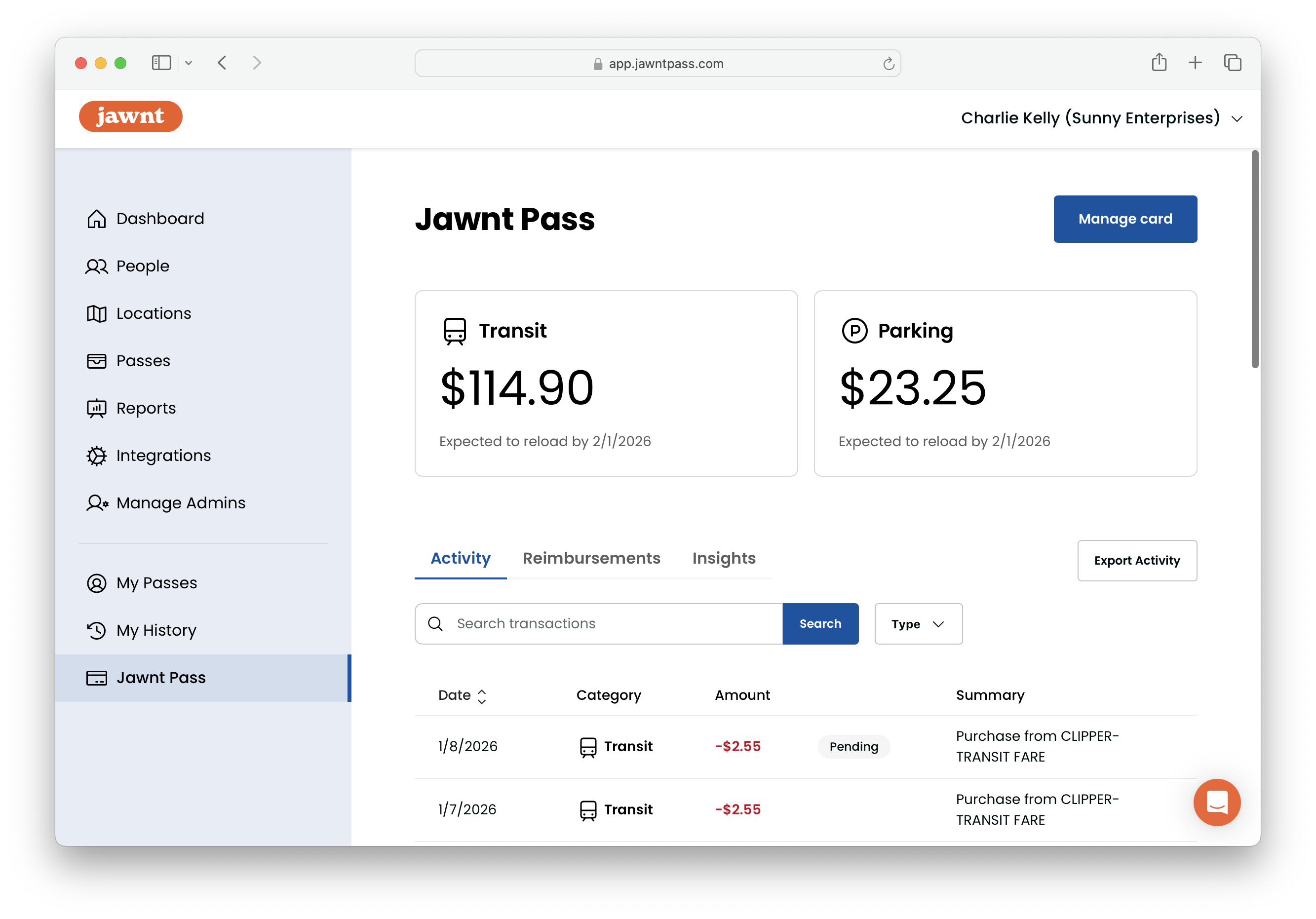The image size is (1316, 919).
Task: Click transit icon in 1/8/2026 row
Action: point(588,747)
